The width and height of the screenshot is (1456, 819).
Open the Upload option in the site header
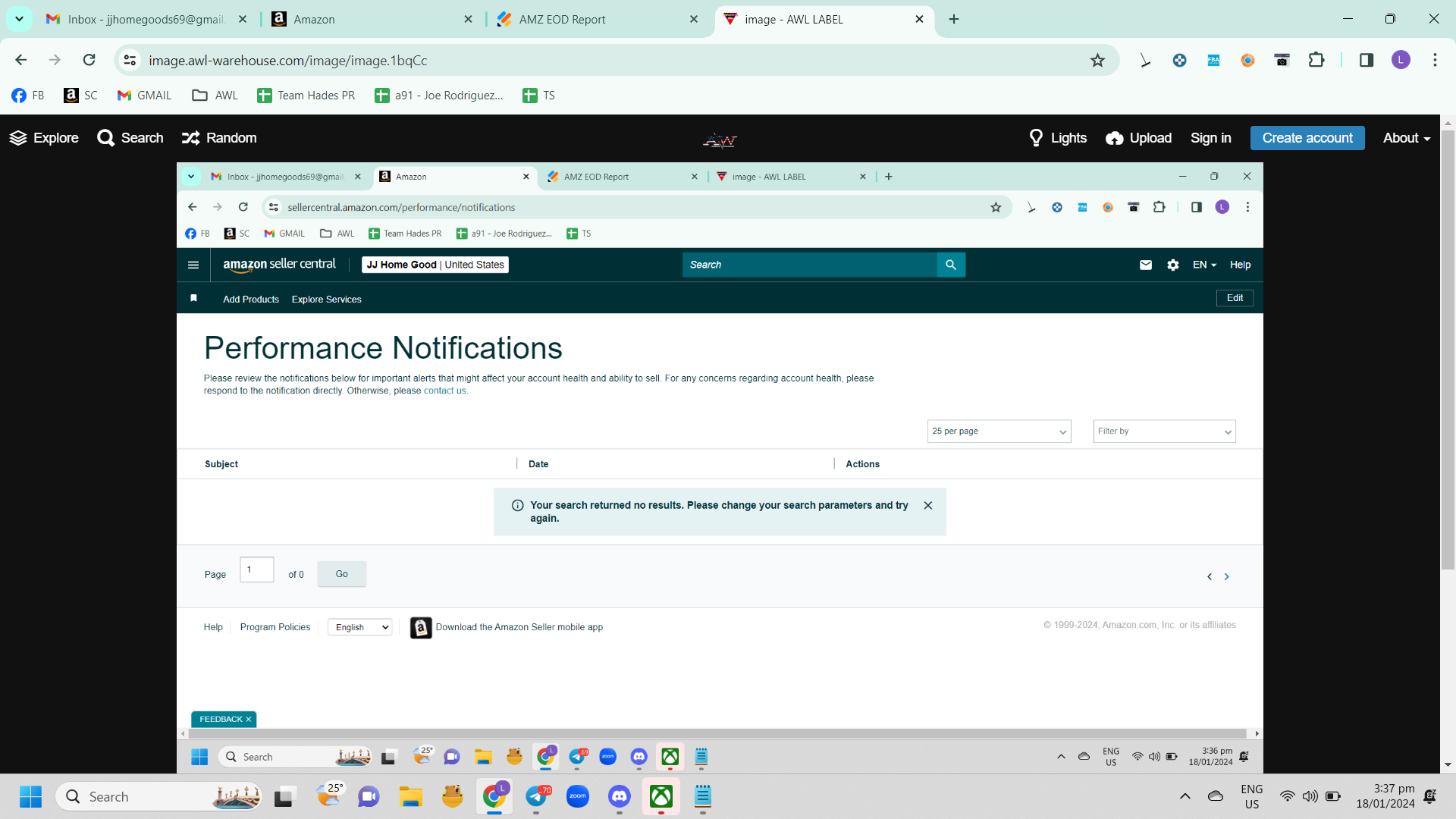tap(1139, 138)
